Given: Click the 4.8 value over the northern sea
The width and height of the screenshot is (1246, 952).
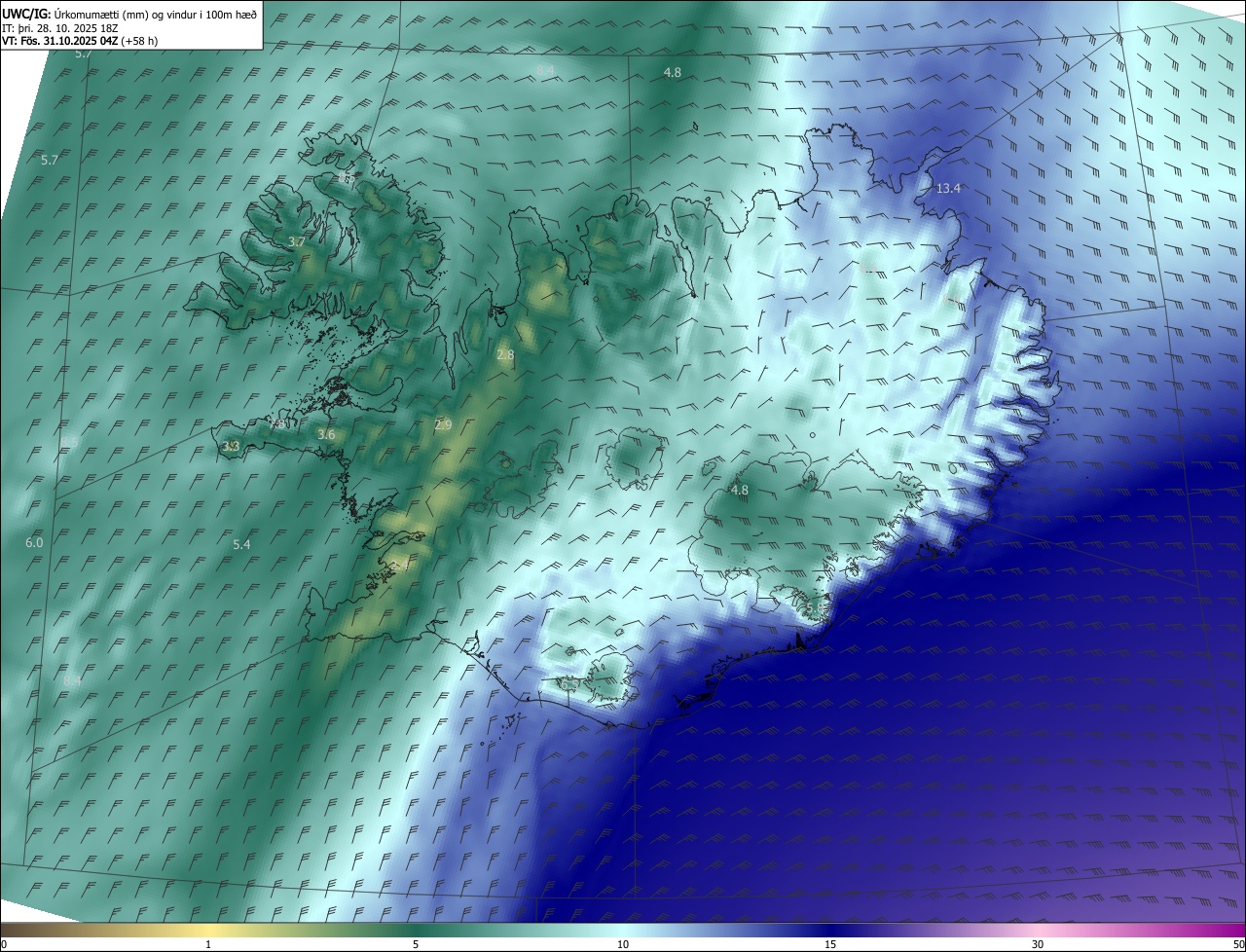Looking at the screenshot, I should click(673, 73).
